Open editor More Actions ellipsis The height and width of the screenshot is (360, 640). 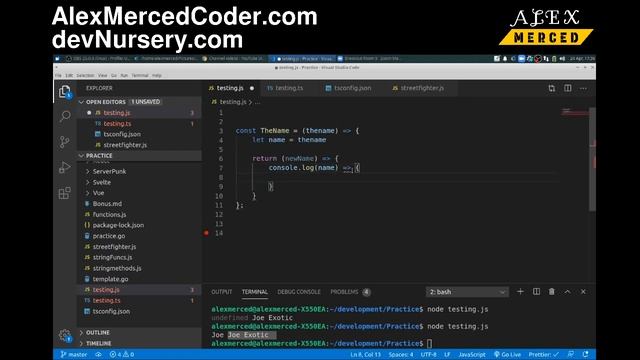(x=583, y=88)
